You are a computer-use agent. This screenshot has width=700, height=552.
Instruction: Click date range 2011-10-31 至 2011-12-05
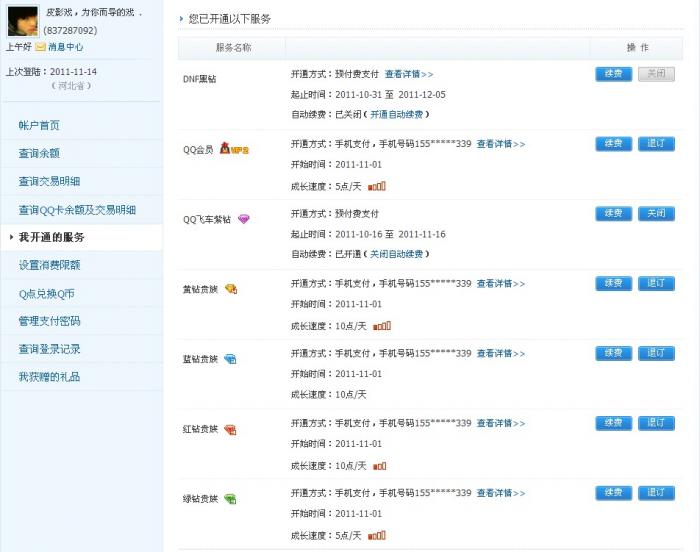pos(390,95)
